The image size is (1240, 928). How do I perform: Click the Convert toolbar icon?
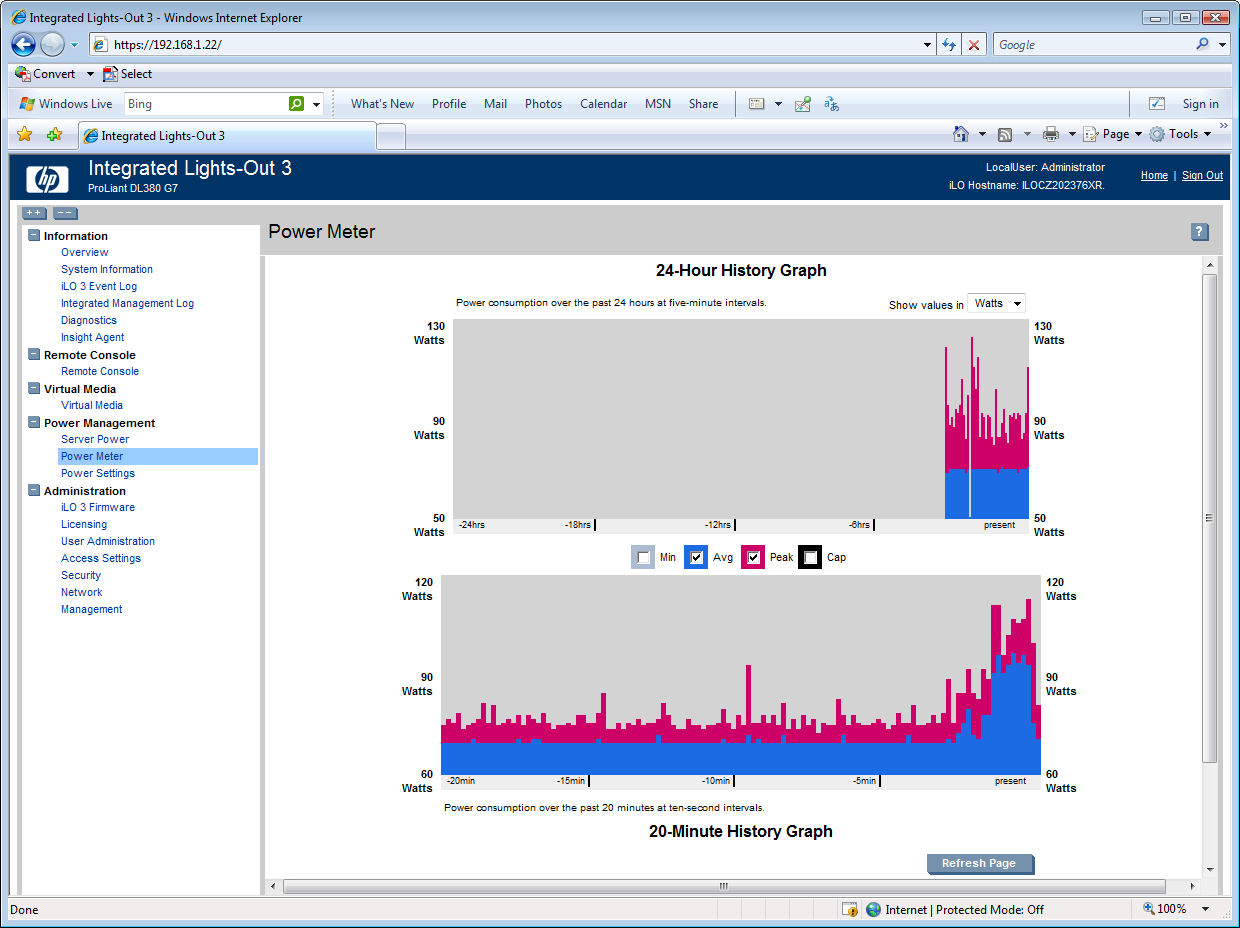23,74
